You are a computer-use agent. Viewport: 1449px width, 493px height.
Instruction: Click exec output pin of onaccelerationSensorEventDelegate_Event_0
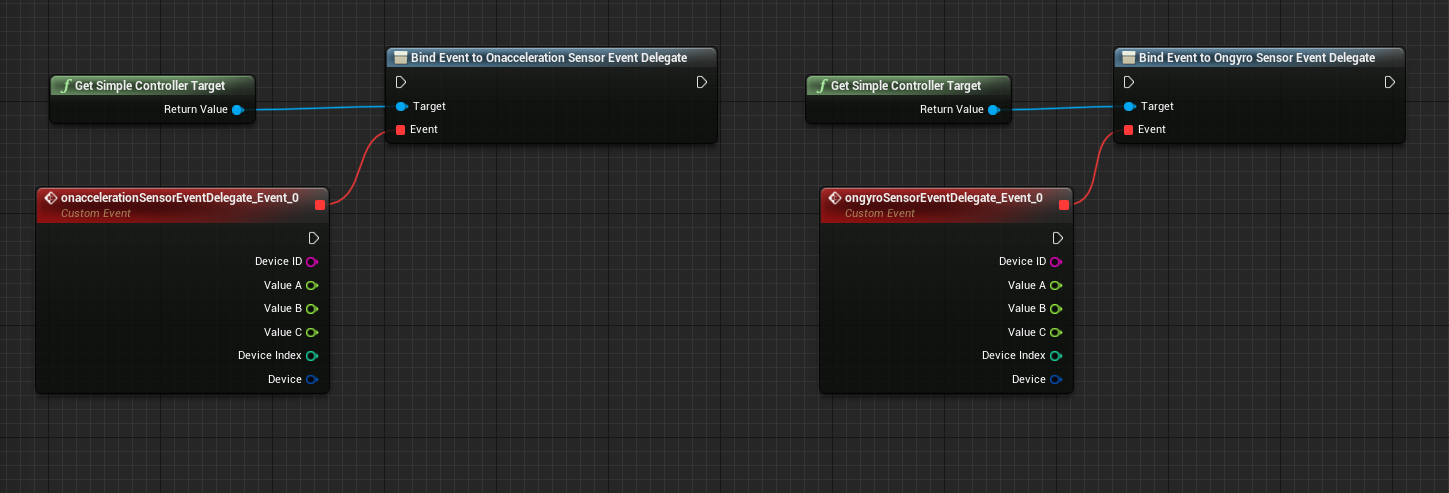(x=314, y=238)
